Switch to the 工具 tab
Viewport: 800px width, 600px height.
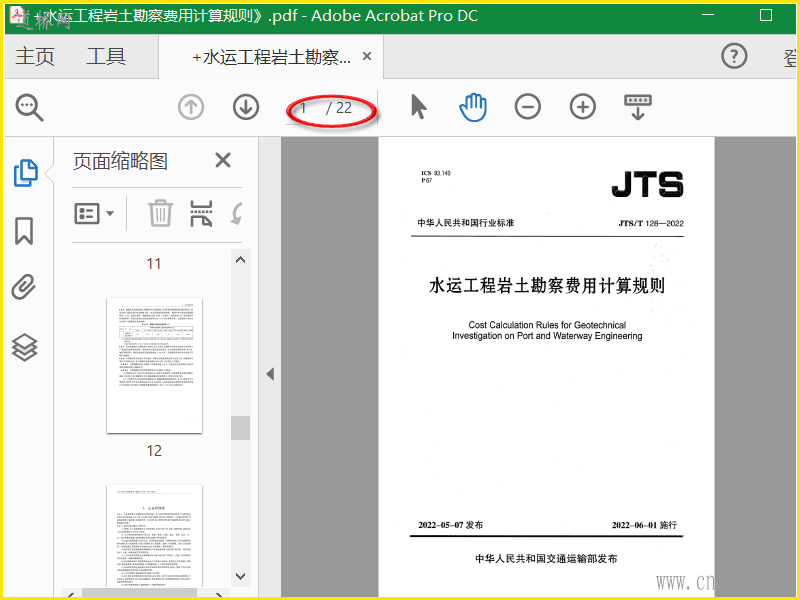coord(106,56)
